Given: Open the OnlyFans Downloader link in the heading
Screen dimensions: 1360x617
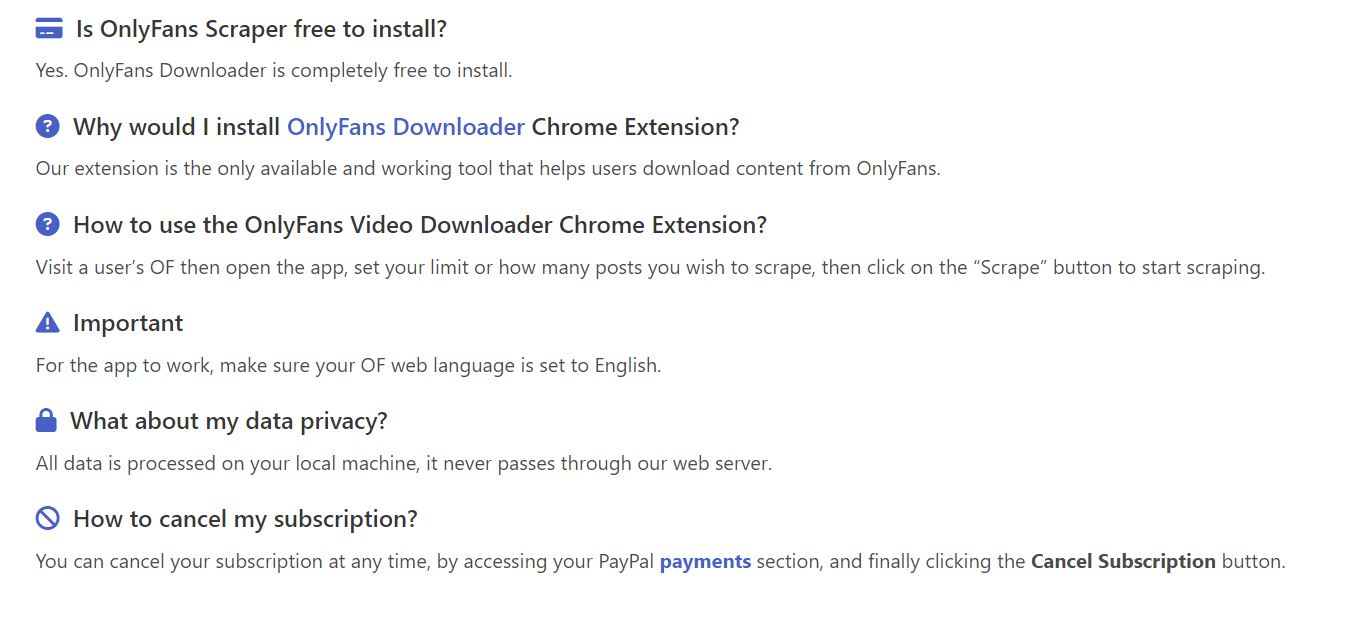Looking at the screenshot, I should [x=405, y=127].
